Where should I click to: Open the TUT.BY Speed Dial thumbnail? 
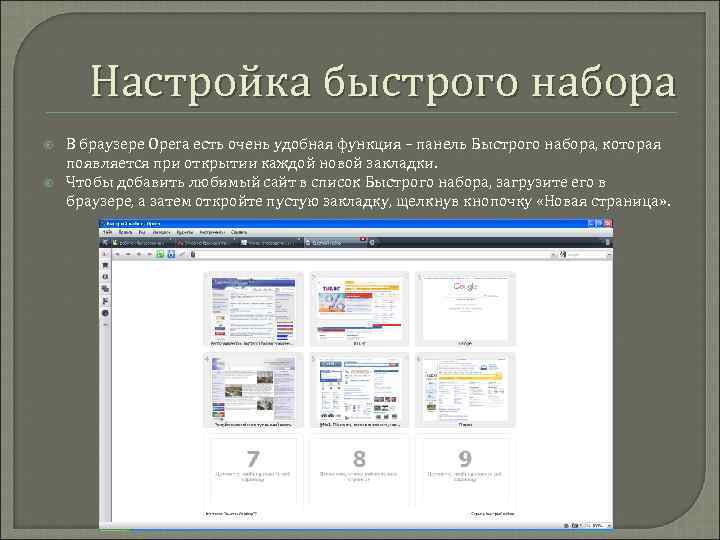[359, 308]
